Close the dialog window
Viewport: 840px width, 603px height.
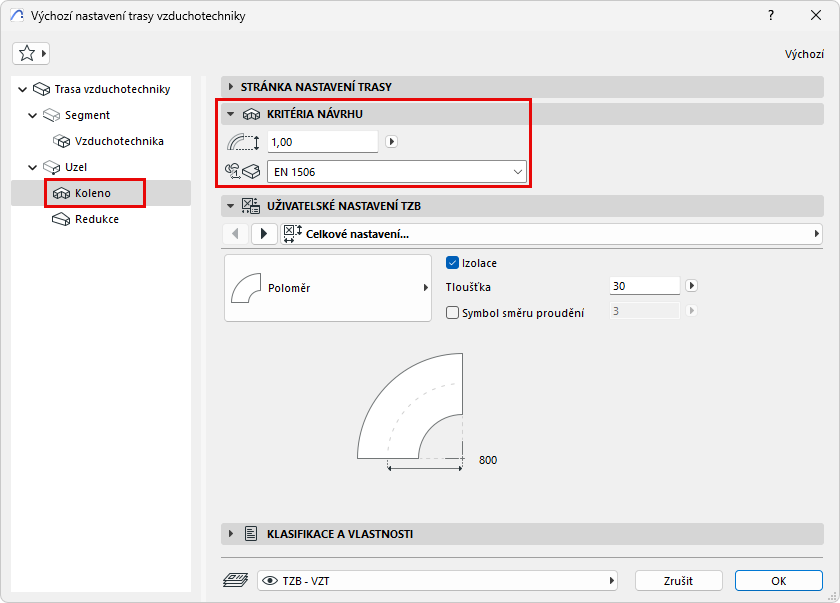(815, 16)
